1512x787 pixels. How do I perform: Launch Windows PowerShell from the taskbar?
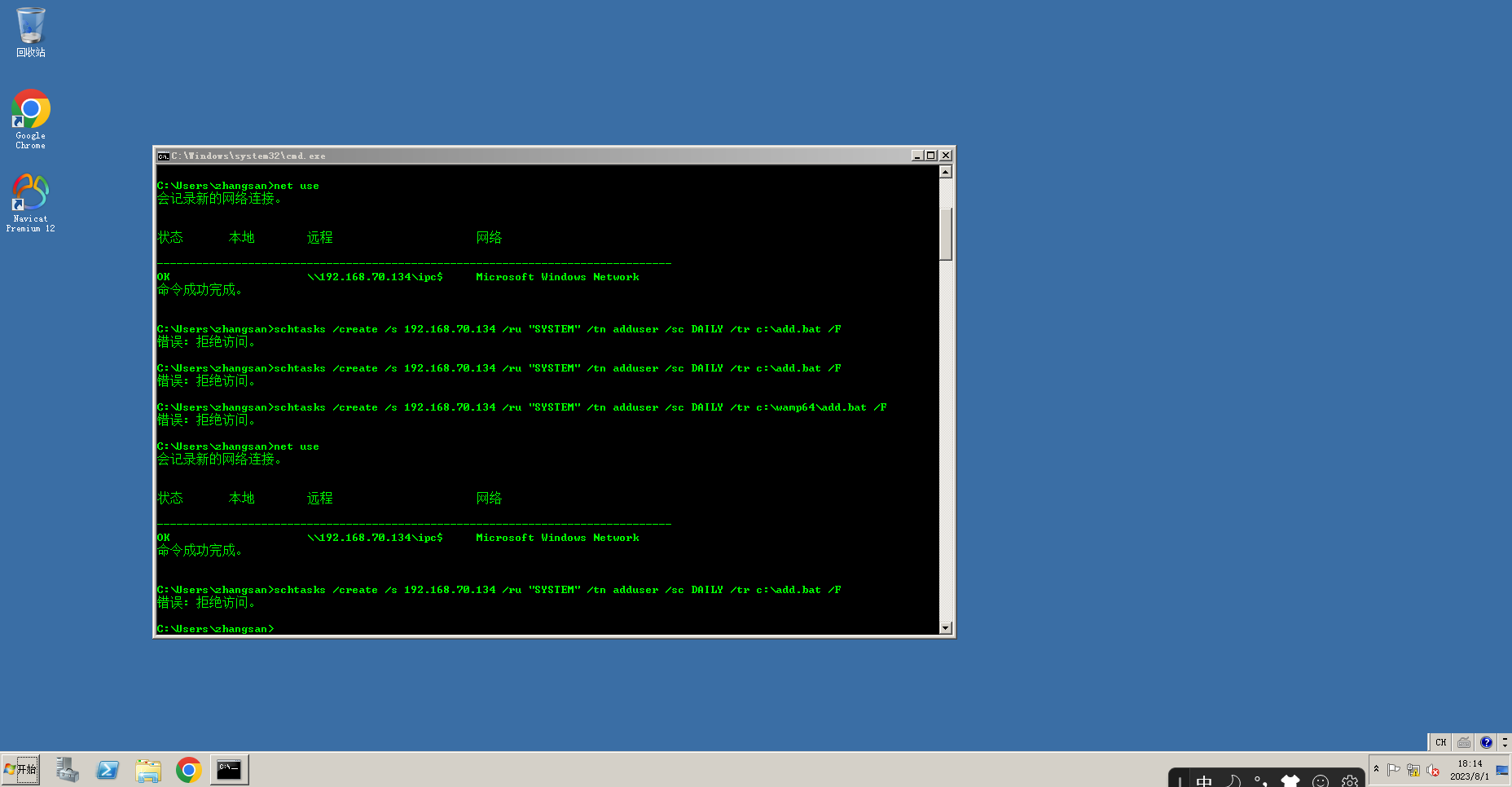pyautogui.click(x=107, y=770)
